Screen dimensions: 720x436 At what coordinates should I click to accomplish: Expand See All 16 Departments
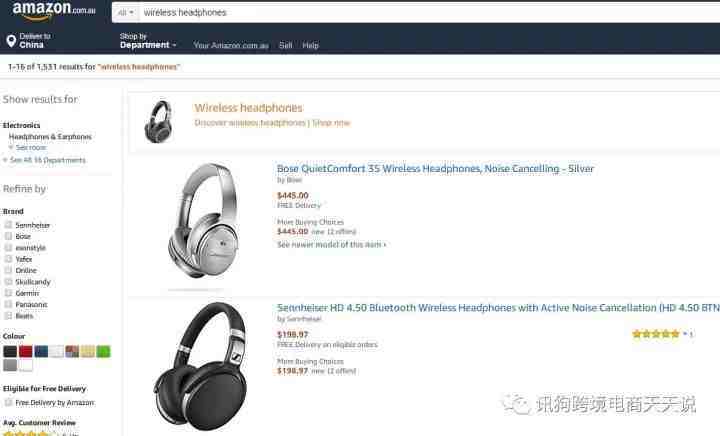pyautogui.click(x=45, y=160)
